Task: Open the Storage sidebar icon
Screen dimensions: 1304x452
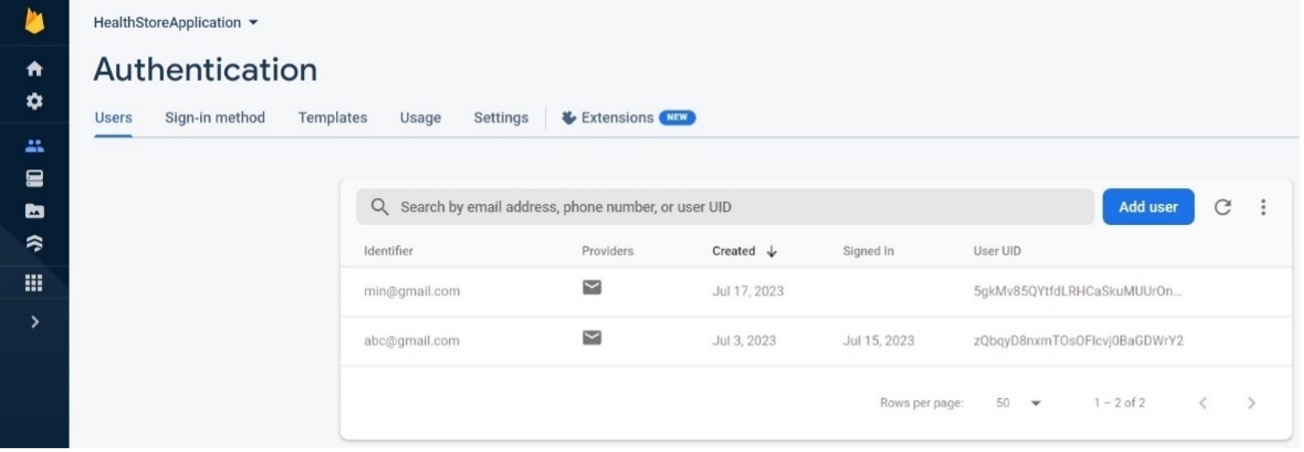Action: pos(34,211)
